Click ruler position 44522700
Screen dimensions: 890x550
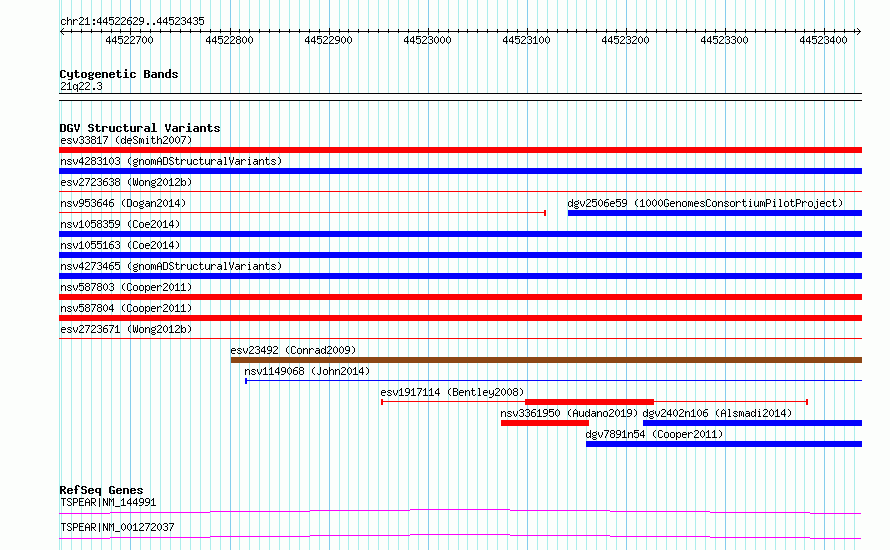coord(129,40)
